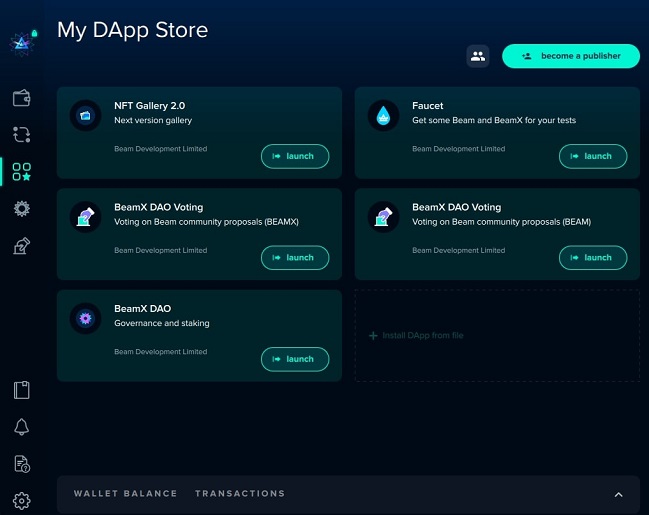Click 'Next version gallery' description

tap(153, 120)
